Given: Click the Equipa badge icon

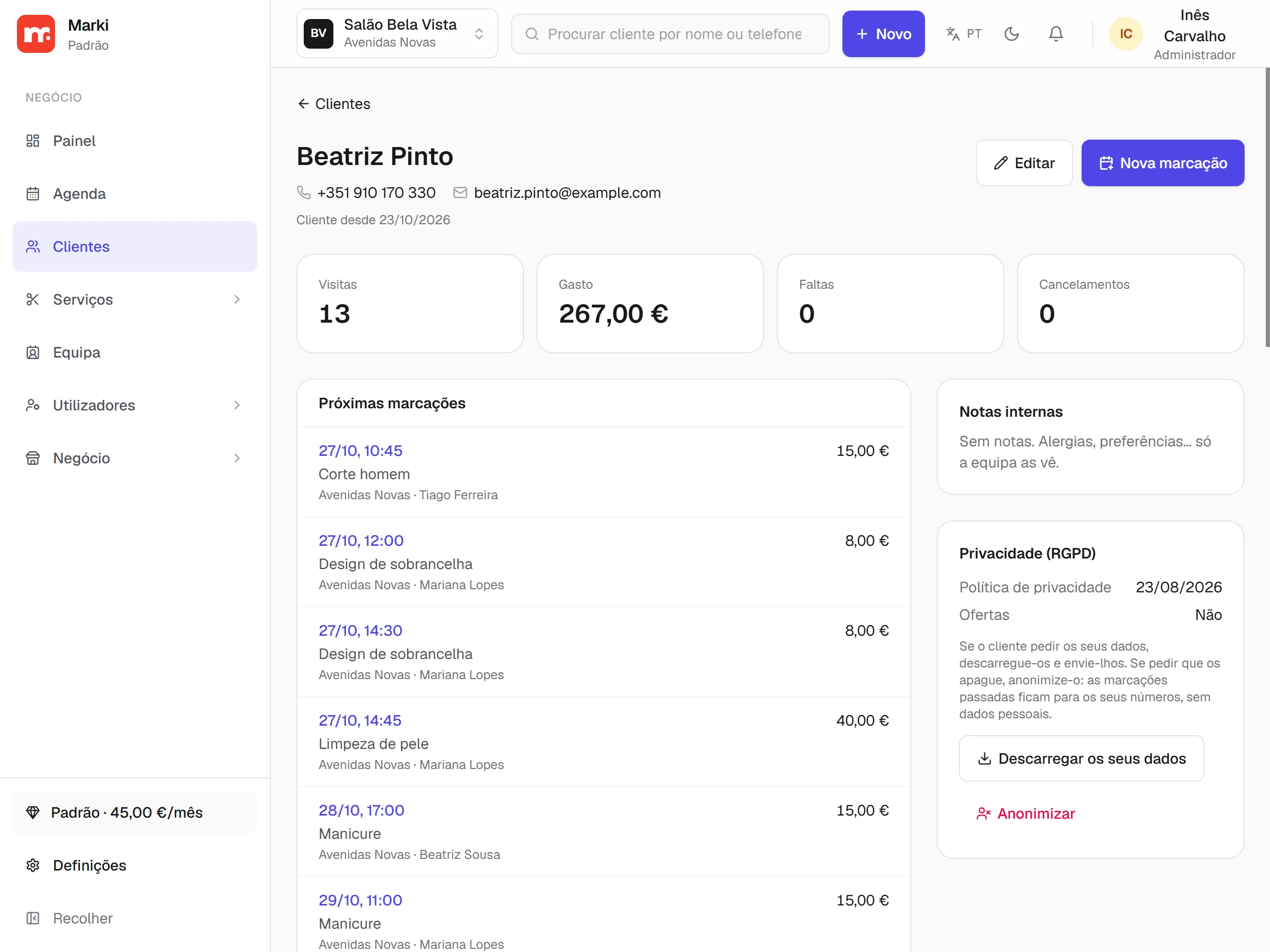Looking at the screenshot, I should [33, 352].
